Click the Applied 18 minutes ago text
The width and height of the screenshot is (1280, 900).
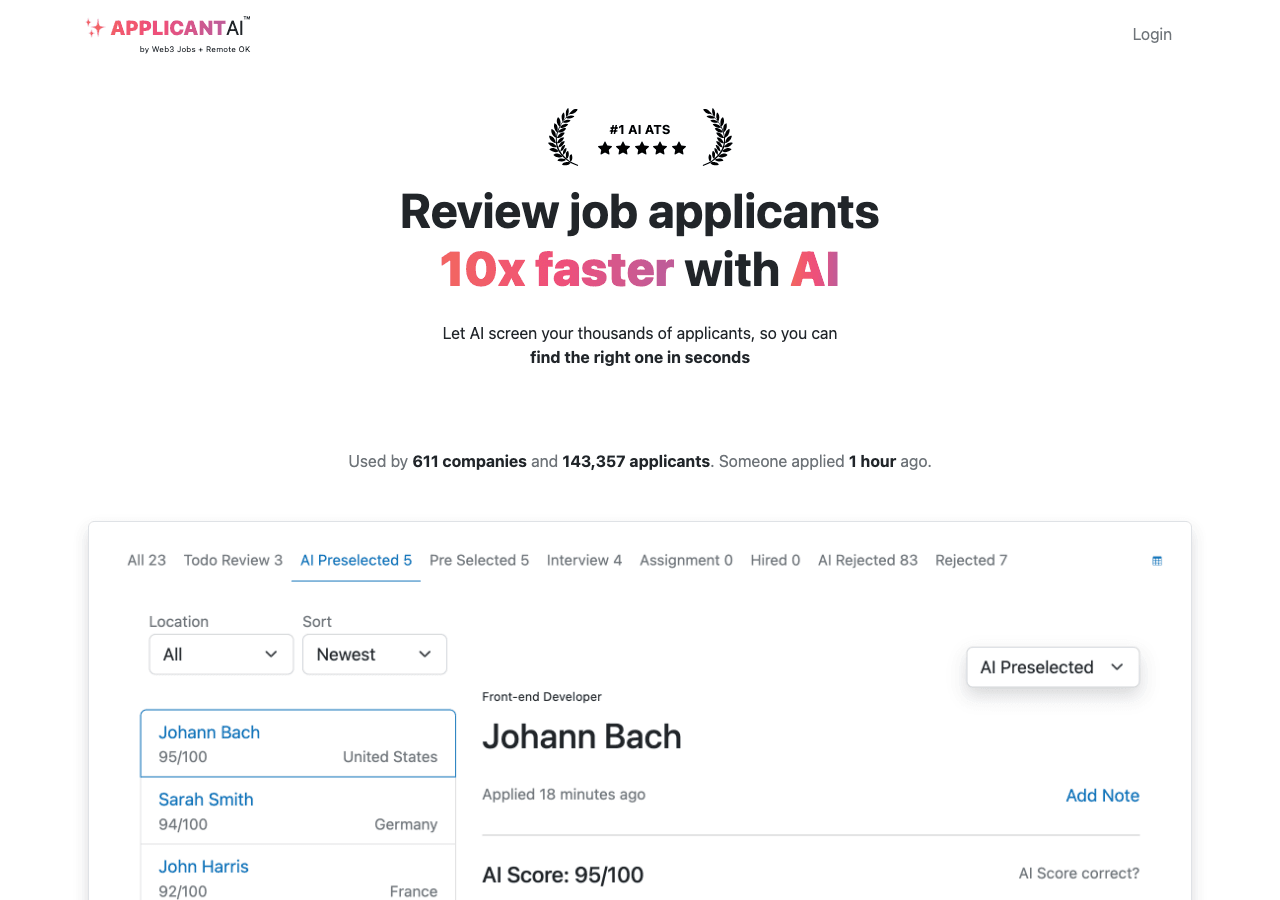(x=564, y=794)
